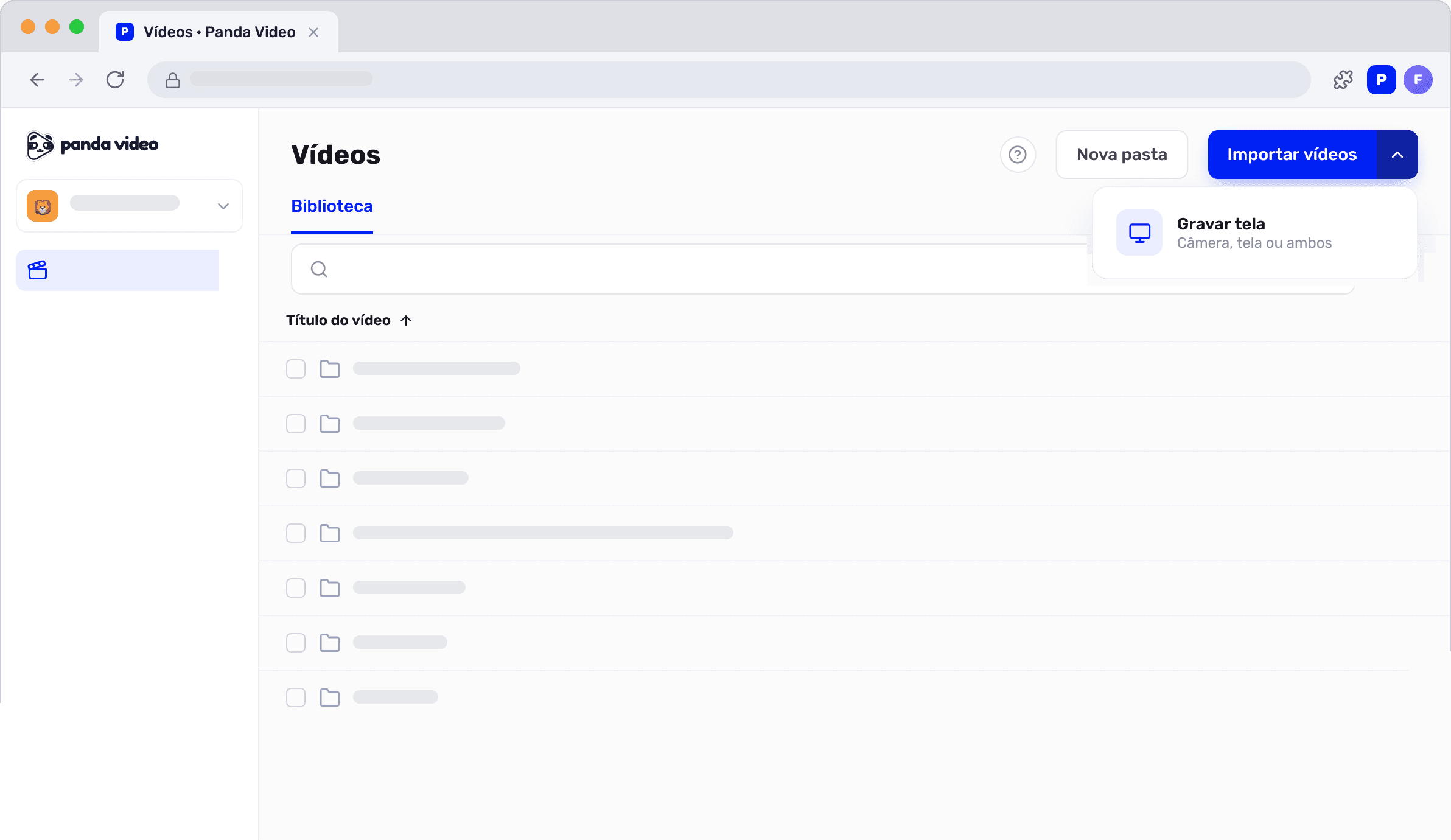Click the browser forward arrow
Viewport: 1451px width, 840px height.
coord(76,80)
